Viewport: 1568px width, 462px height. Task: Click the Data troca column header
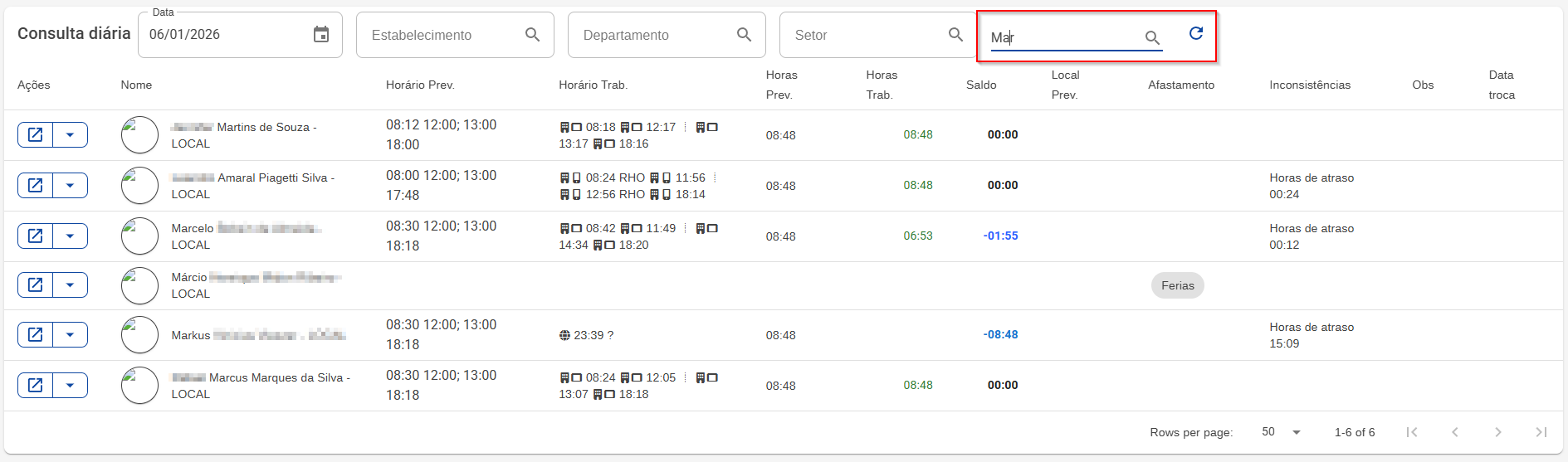1502,85
